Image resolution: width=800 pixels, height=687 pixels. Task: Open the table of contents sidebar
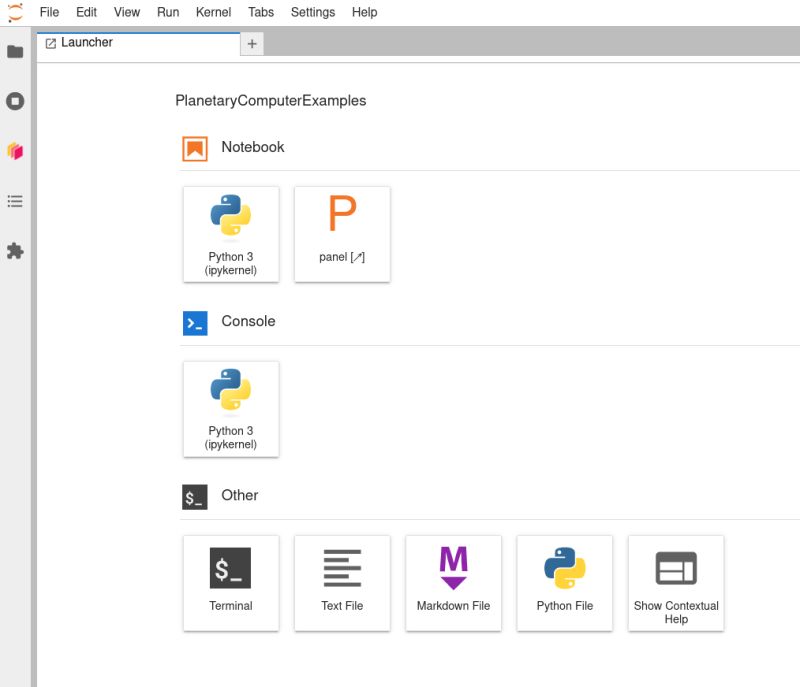[x=15, y=201]
